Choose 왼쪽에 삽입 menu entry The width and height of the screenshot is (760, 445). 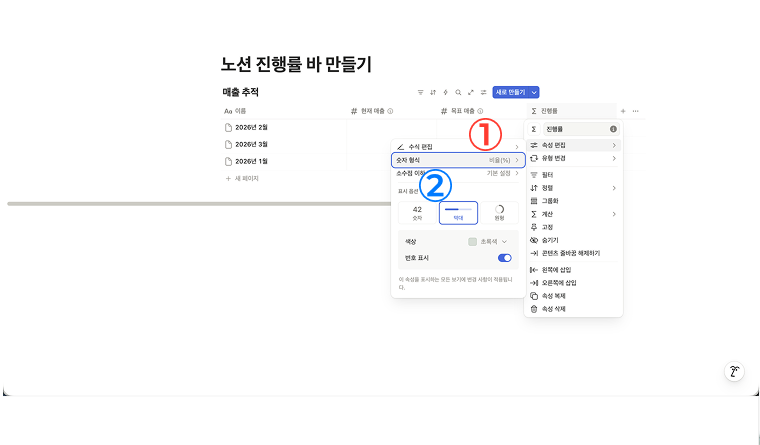[573, 270]
